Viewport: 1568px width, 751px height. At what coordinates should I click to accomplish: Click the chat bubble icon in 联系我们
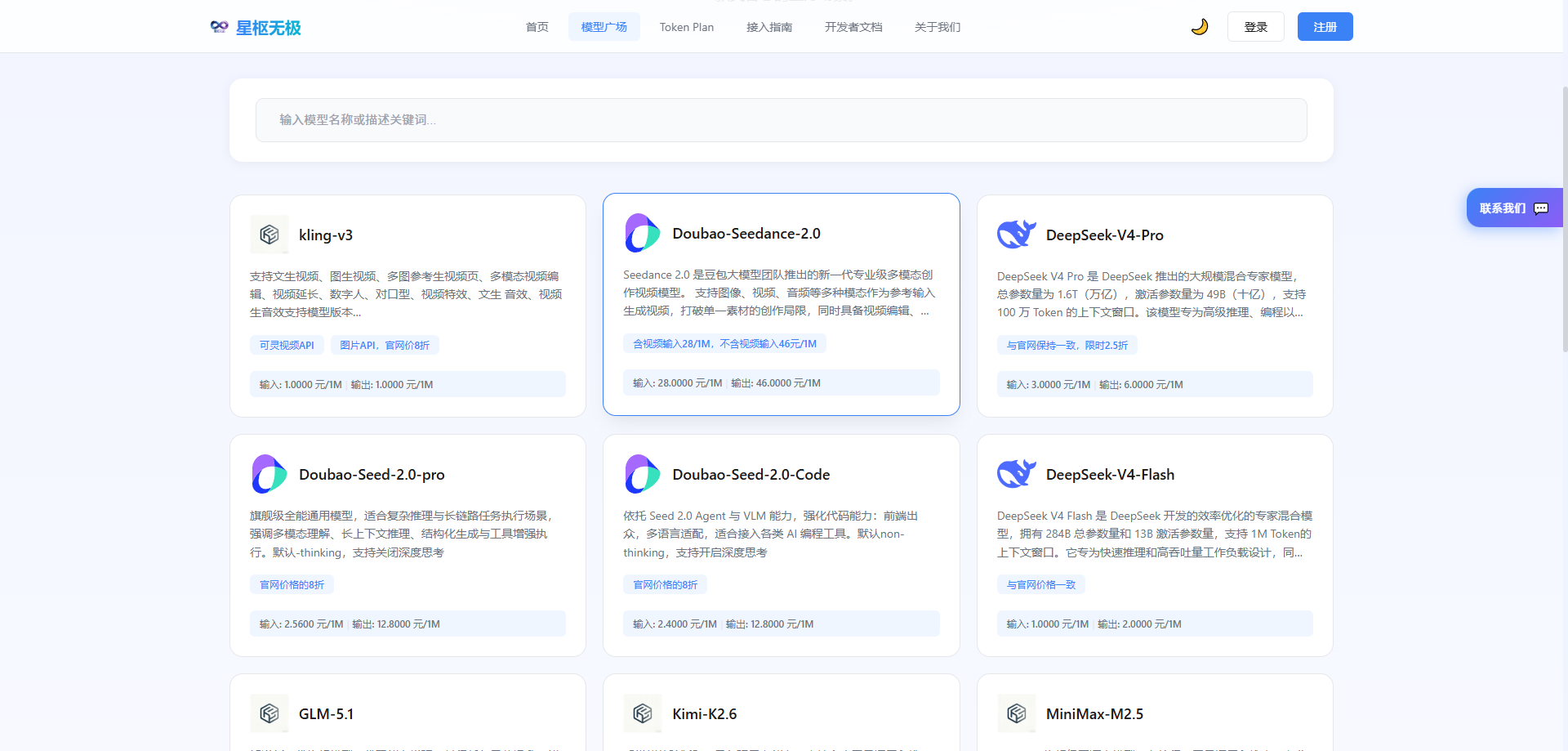pos(1541,208)
